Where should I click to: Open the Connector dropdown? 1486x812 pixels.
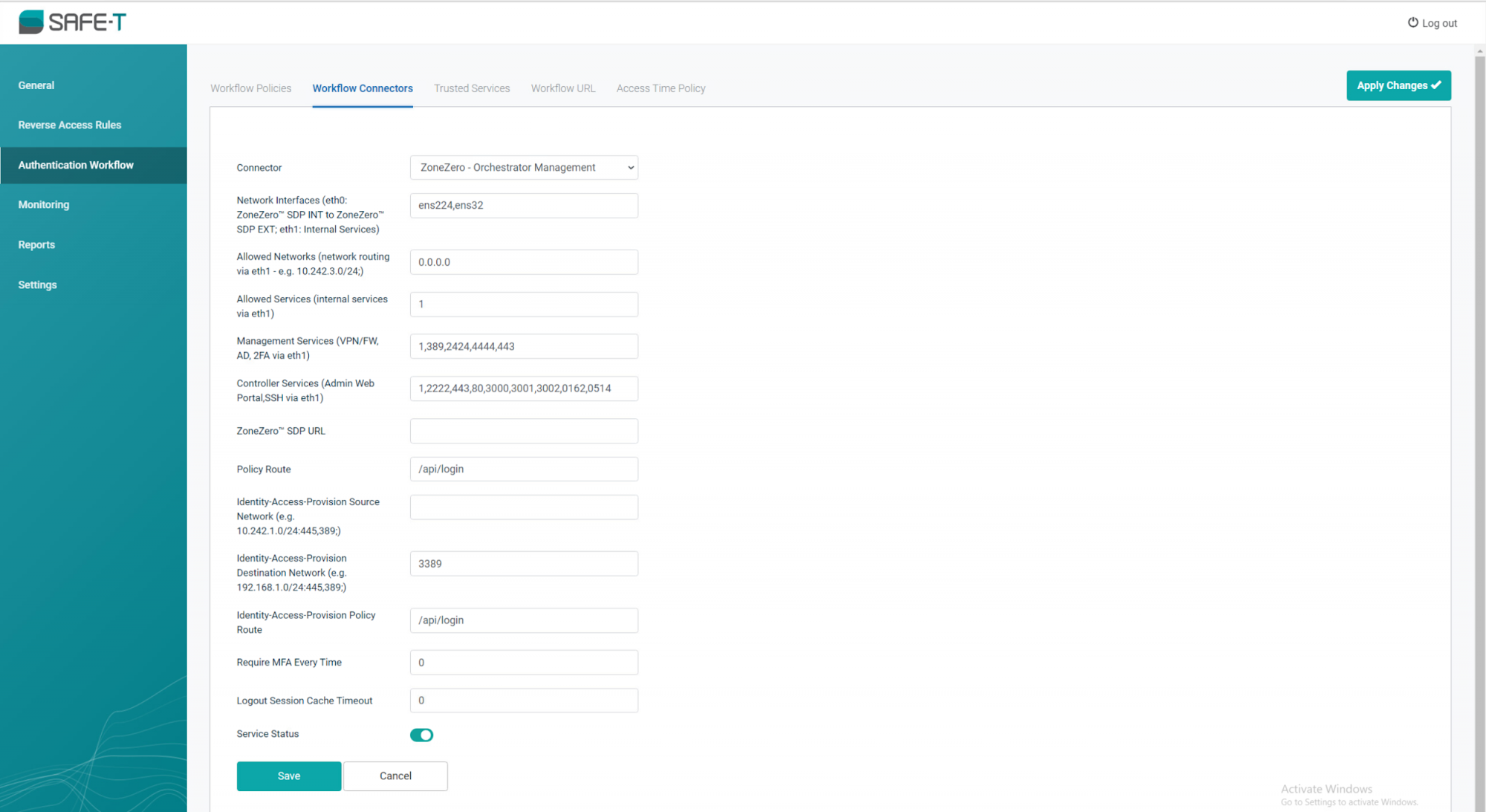(x=524, y=168)
